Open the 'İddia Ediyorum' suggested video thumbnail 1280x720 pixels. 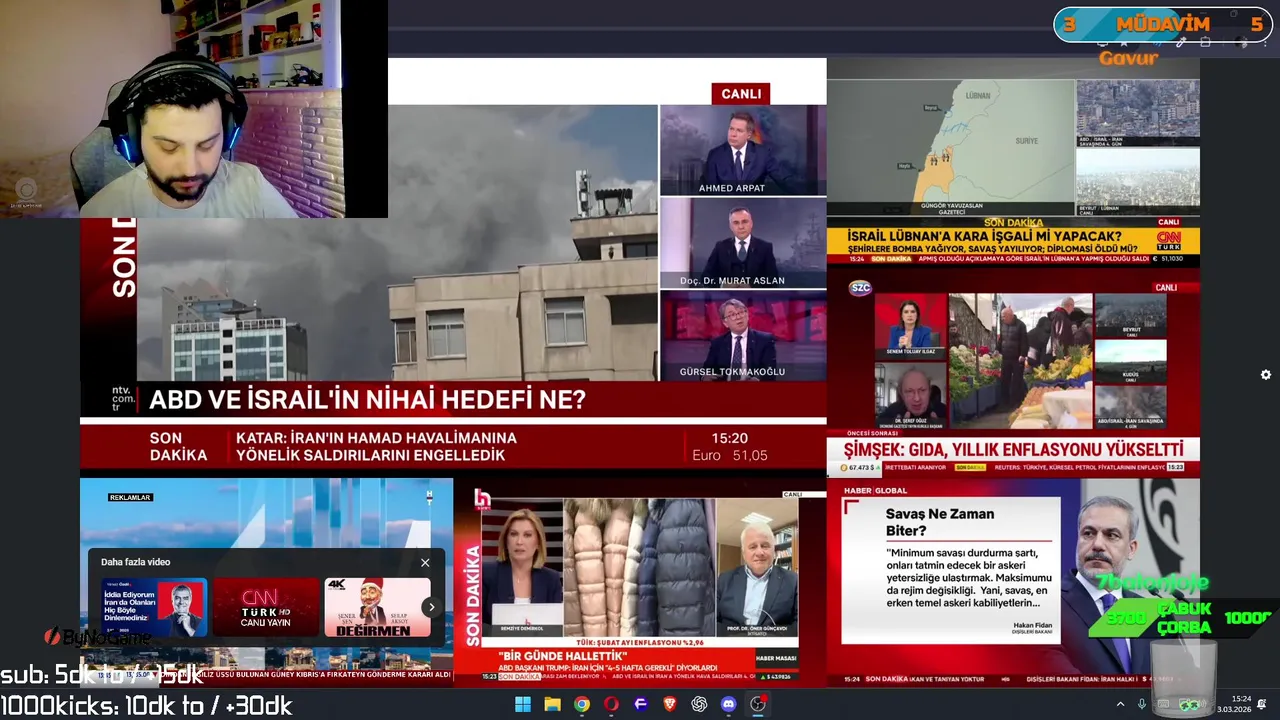pos(154,607)
